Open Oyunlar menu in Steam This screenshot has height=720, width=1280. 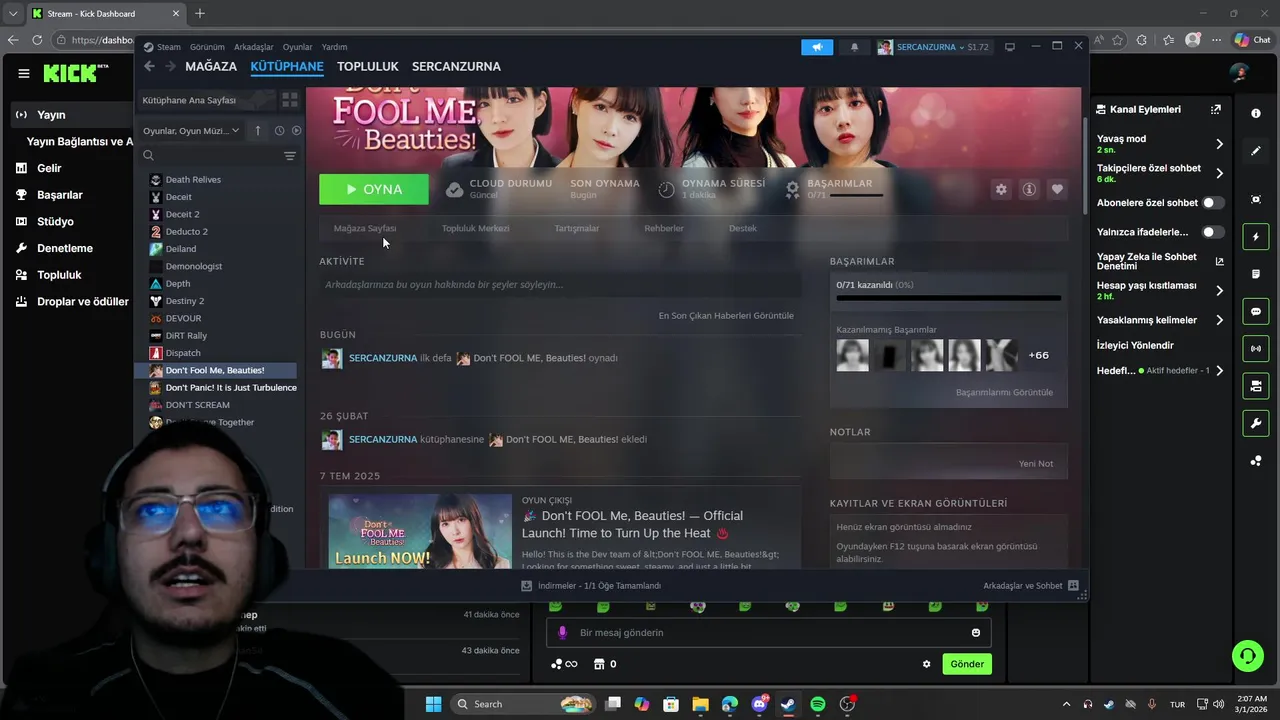tap(298, 47)
